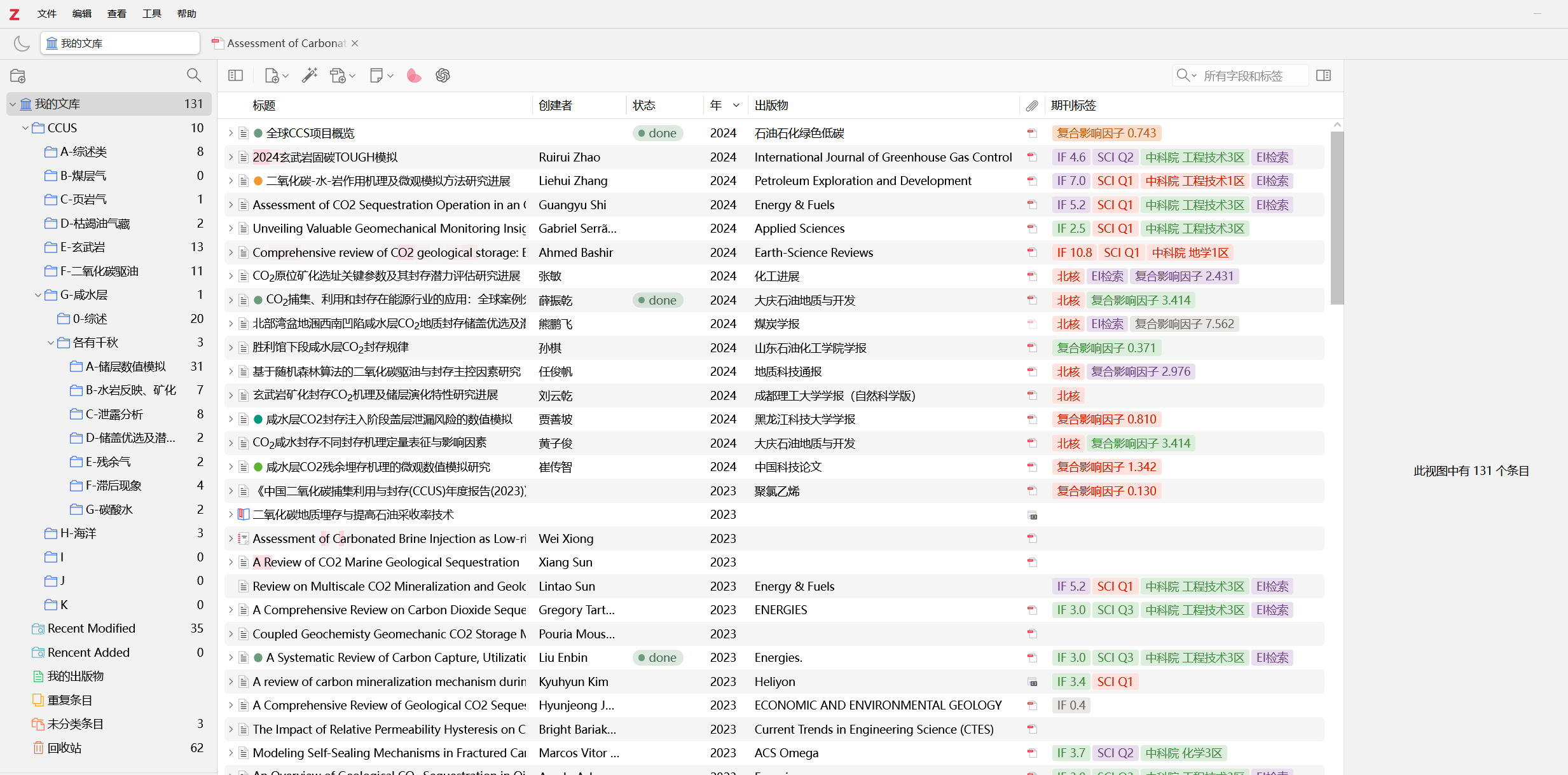Toggle the collections pane layout button

[x=235, y=76]
